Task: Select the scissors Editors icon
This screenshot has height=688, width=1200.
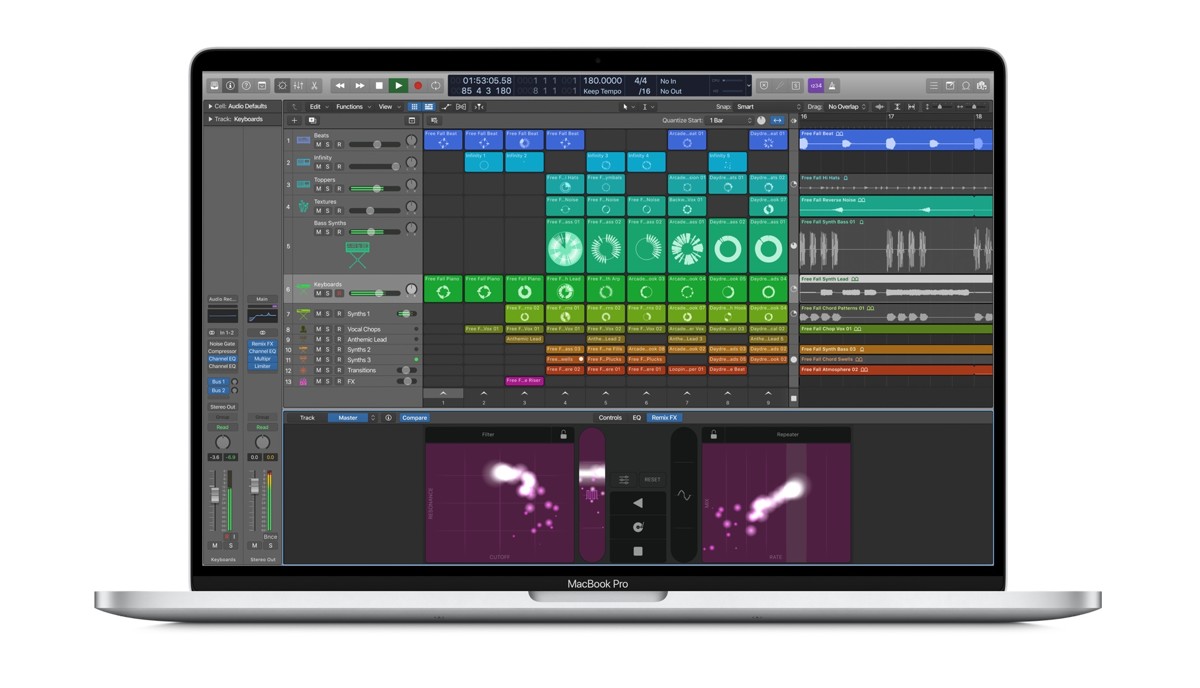Action: pos(314,86)
